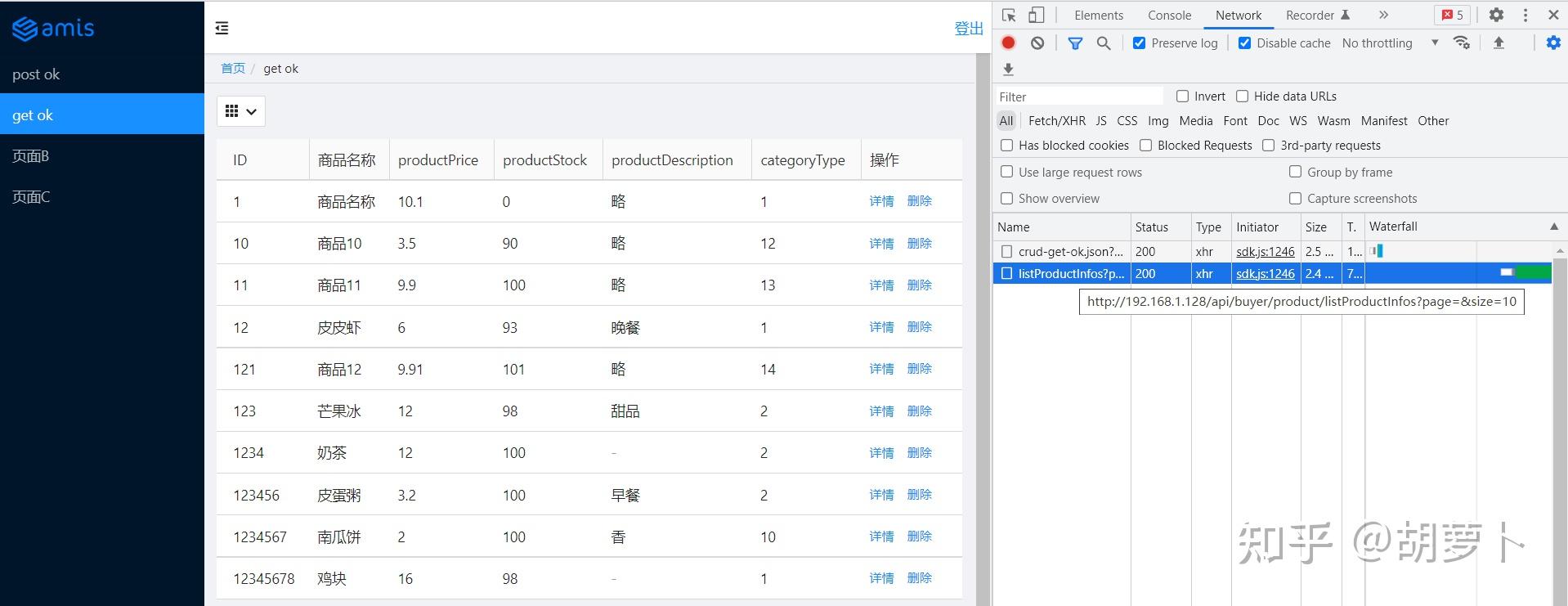Image resolution: width=1568 pixels, height=606 pixels.
Task: Open the Recorder tab
Action: (1317, 16)
